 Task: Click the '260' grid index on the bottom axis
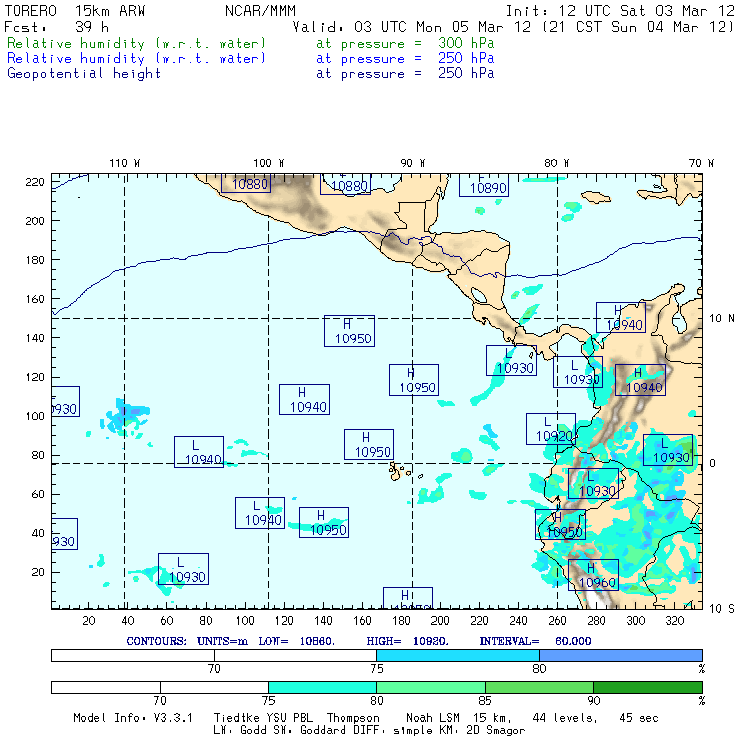(x=557, y=621)
